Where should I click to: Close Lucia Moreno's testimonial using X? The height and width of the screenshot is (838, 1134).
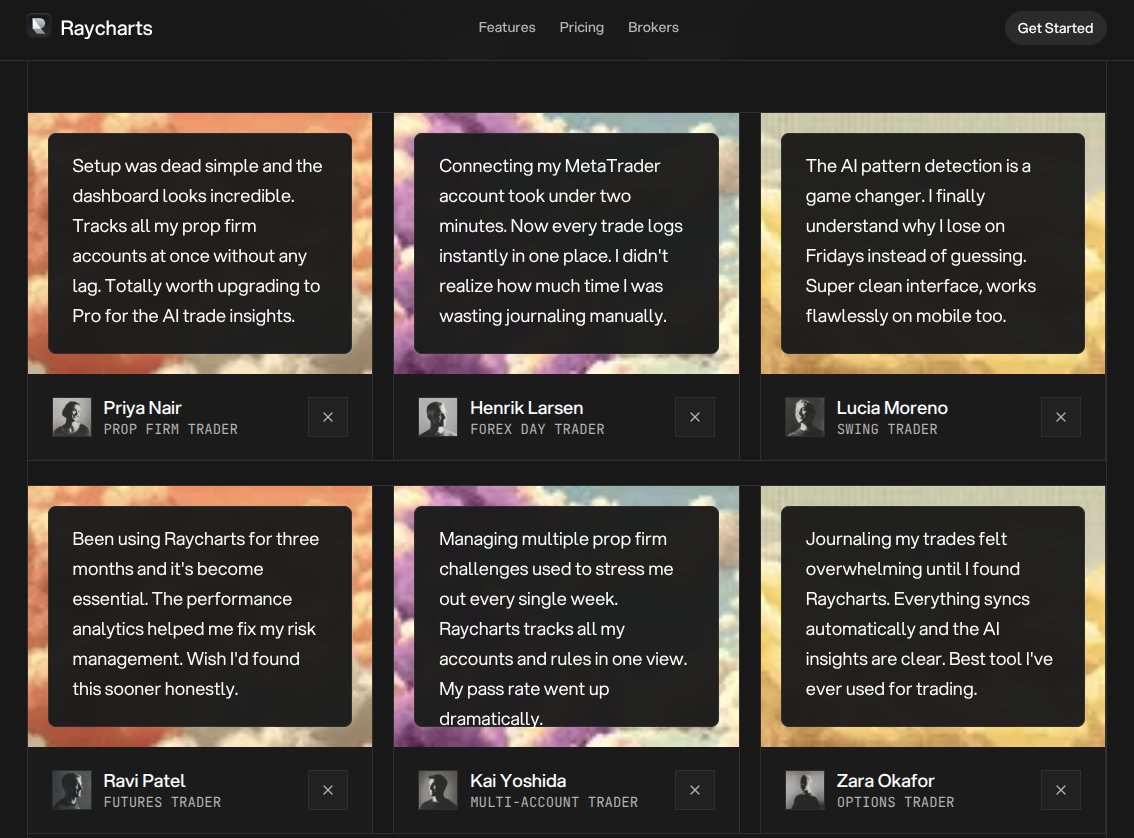1061,417
